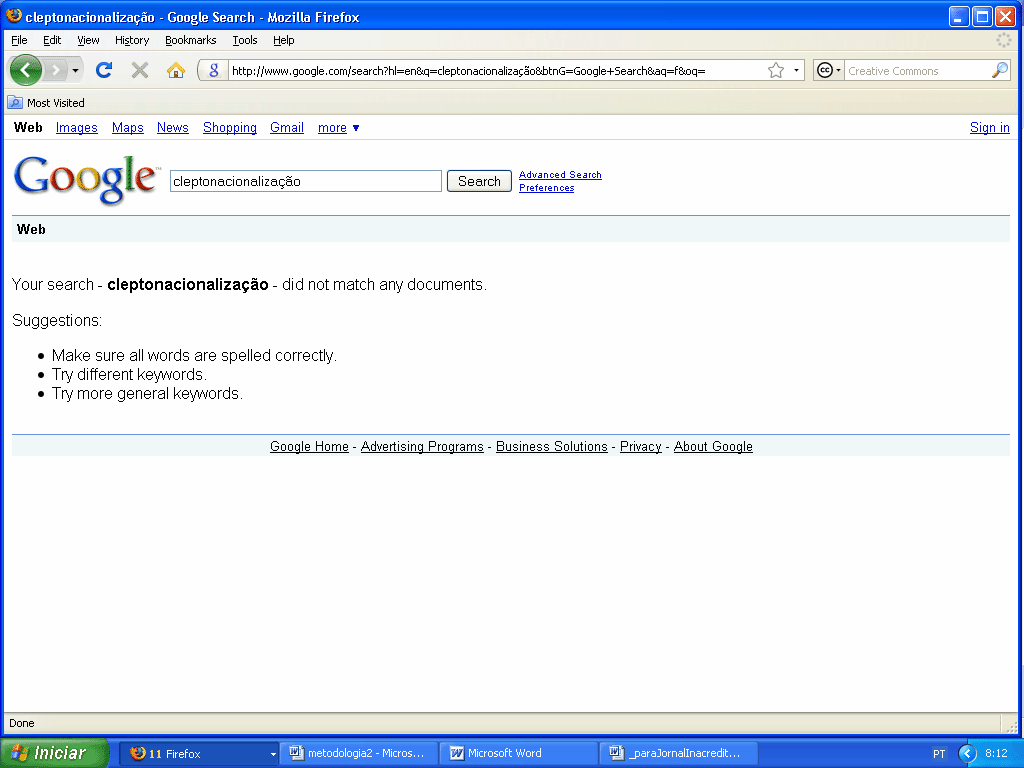Expand hidden system tray icons arrow
Screen dimensions: 1024x768
[967, 754]
